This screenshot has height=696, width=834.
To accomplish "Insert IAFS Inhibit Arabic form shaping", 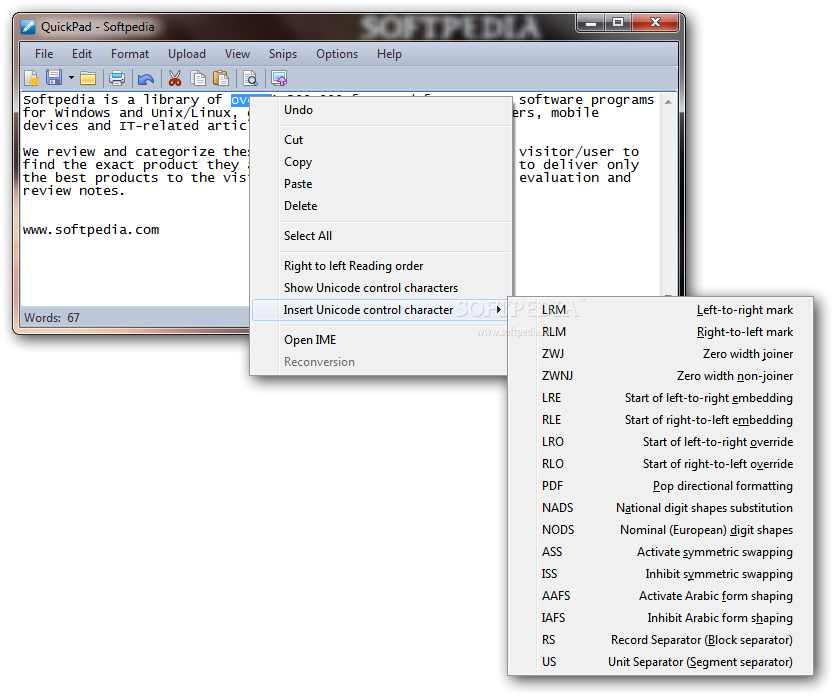I will point(660,618).
